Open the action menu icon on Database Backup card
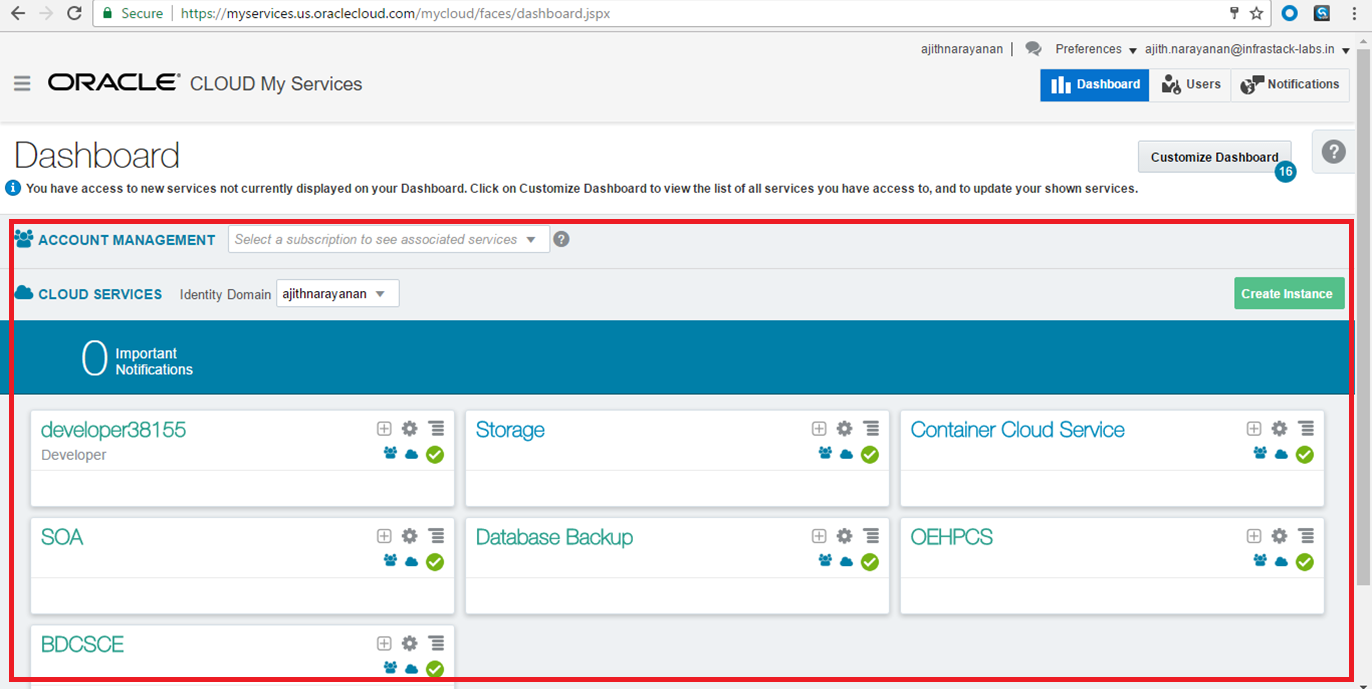1372x689 pixels. 871,536
